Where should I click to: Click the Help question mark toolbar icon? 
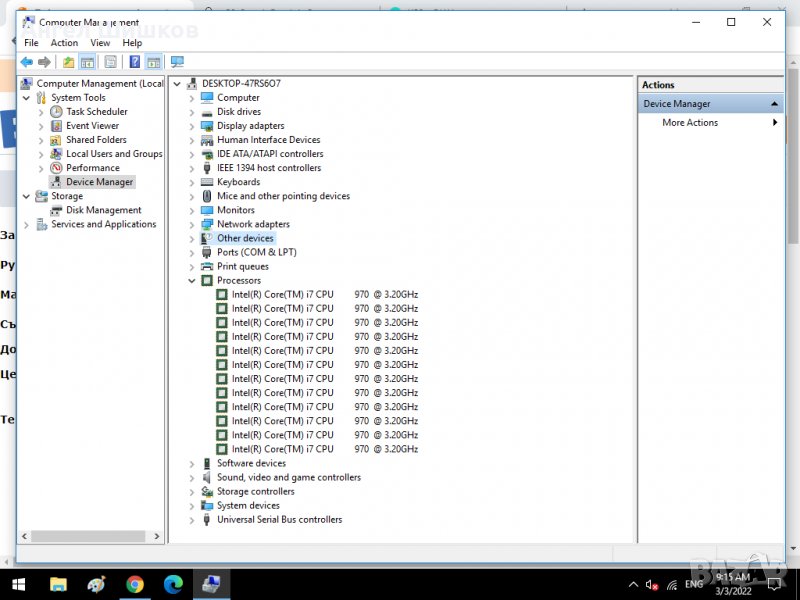135,62
